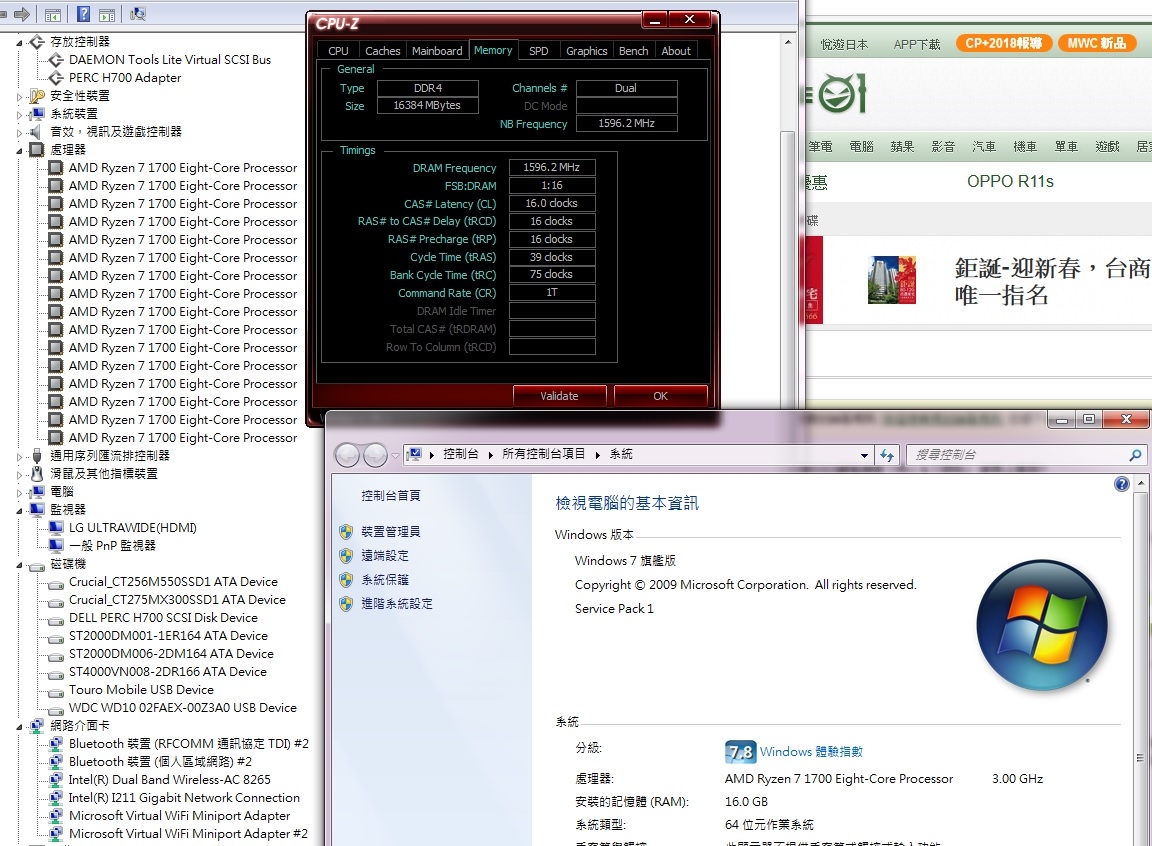The image size is (1152, 846).
Task: Go back using the Control Panel back button
Action: point(348,455)
